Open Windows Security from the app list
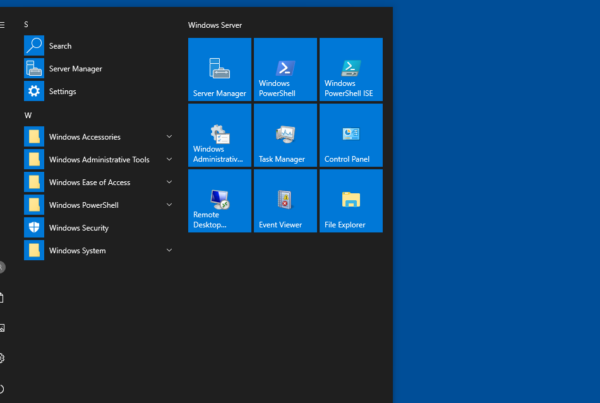This screenshot has height=403, width=600. 99,228
